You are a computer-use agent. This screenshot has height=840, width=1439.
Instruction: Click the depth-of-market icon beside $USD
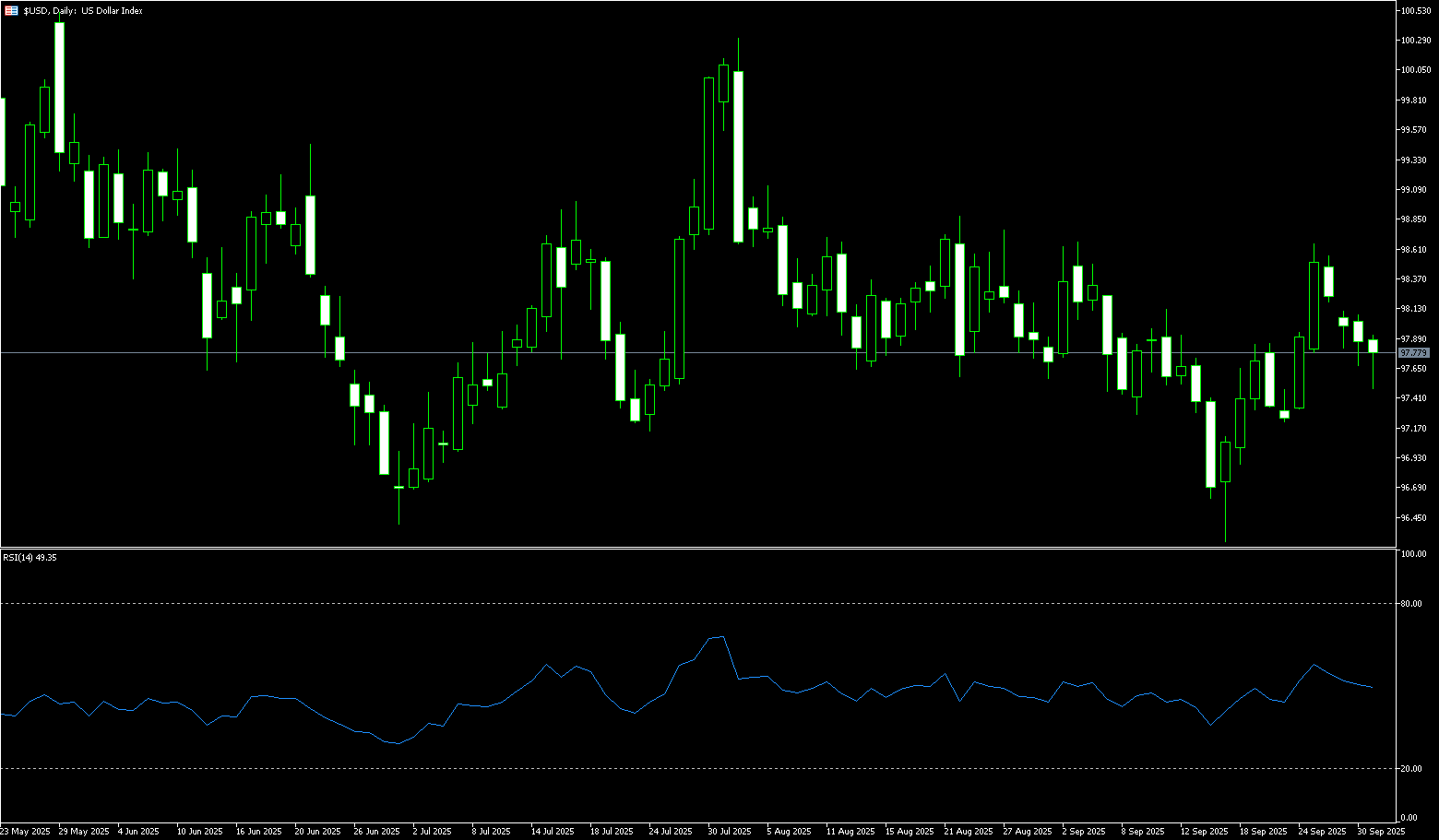(11, 11)
